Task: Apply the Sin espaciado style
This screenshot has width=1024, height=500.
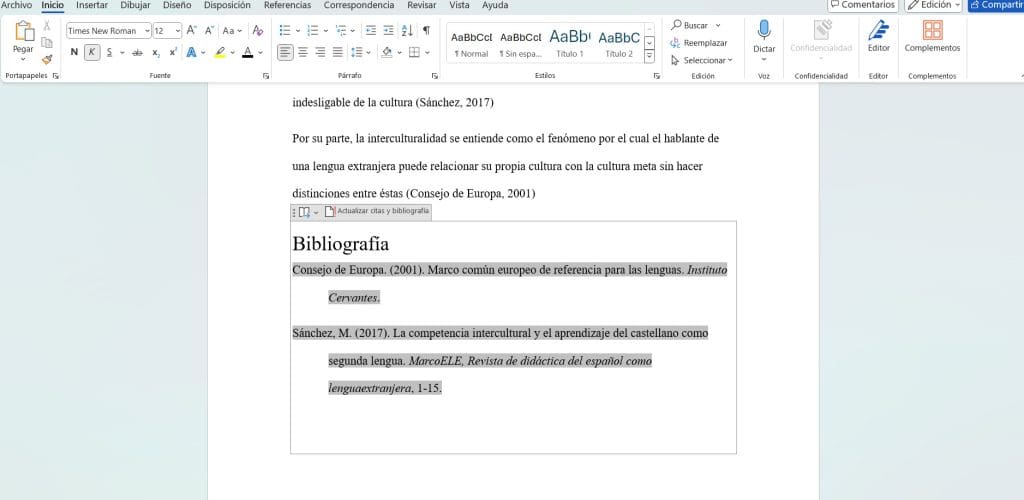Action: pyautogui.click(x=520, y=43)
